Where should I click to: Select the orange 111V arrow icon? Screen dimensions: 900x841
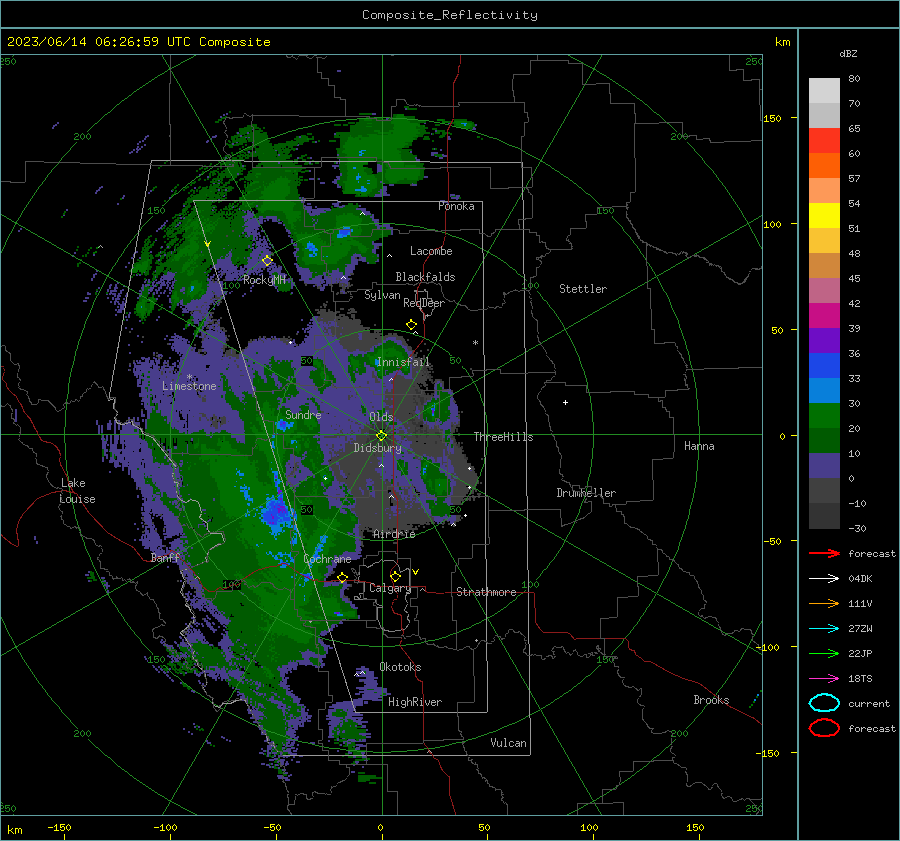pyautogui.click(x=824, y=603)
